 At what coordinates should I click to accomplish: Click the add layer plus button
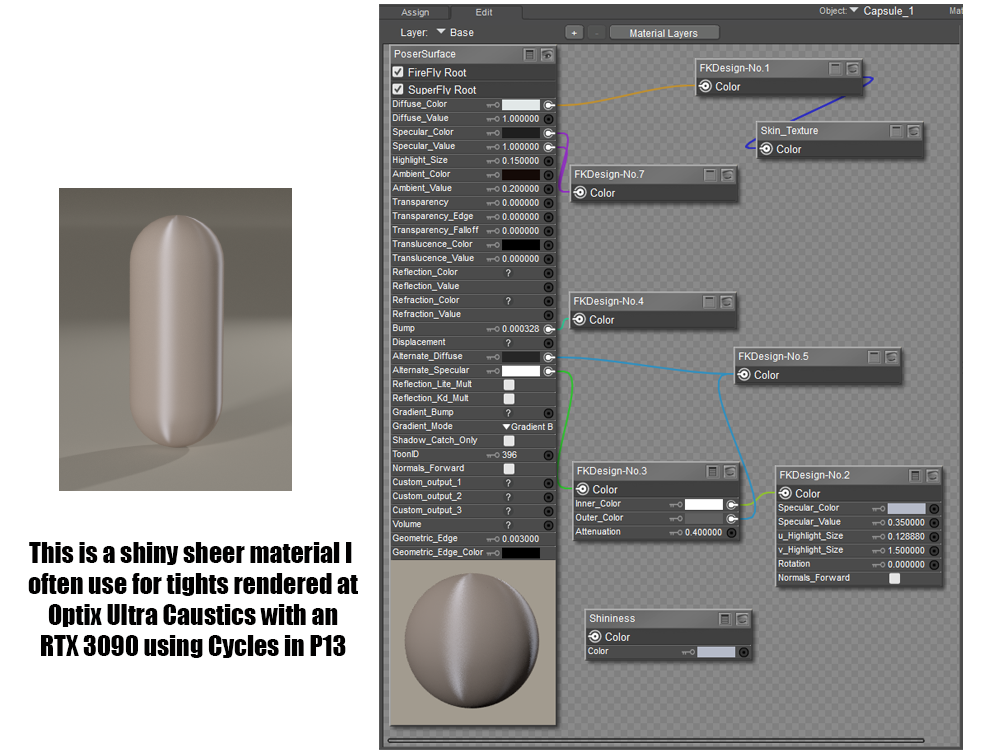(574, 33)
